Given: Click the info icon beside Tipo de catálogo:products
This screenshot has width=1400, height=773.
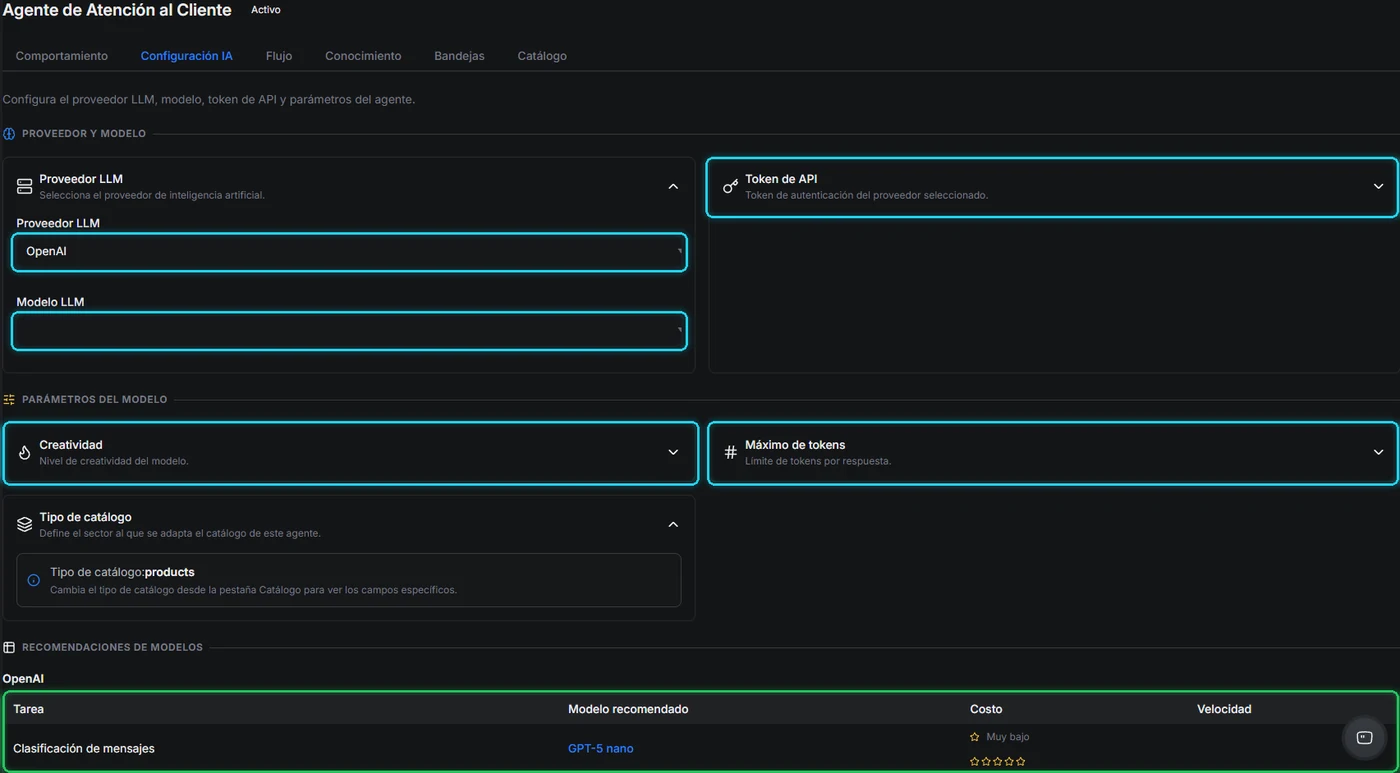Looking at the screenshot, I should (33, 580).
